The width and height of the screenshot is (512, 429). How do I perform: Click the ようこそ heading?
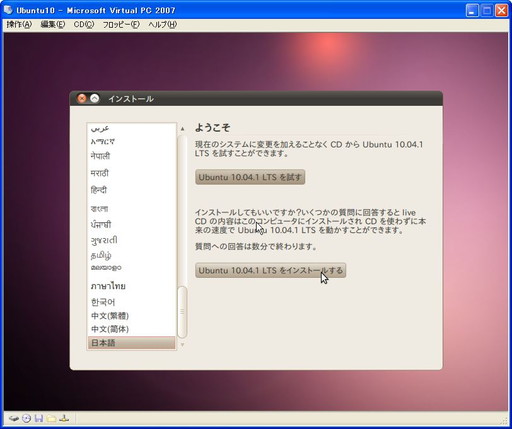213,127
